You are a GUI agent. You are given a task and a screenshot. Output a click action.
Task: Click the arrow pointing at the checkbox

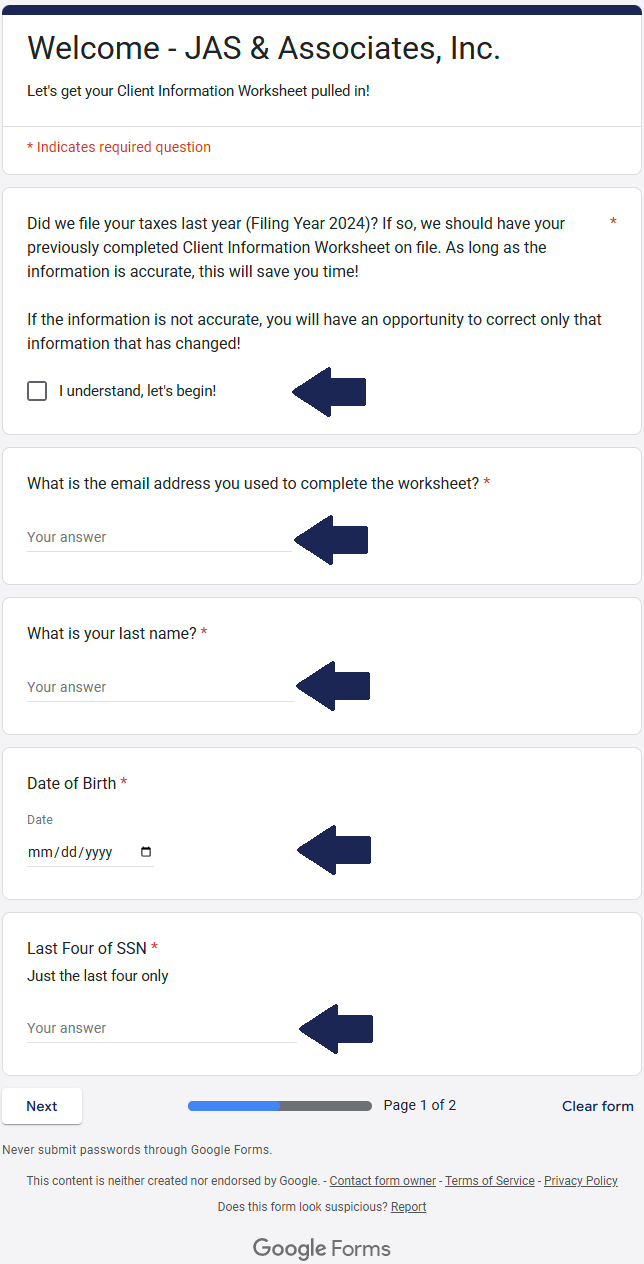tap(330, 392)
